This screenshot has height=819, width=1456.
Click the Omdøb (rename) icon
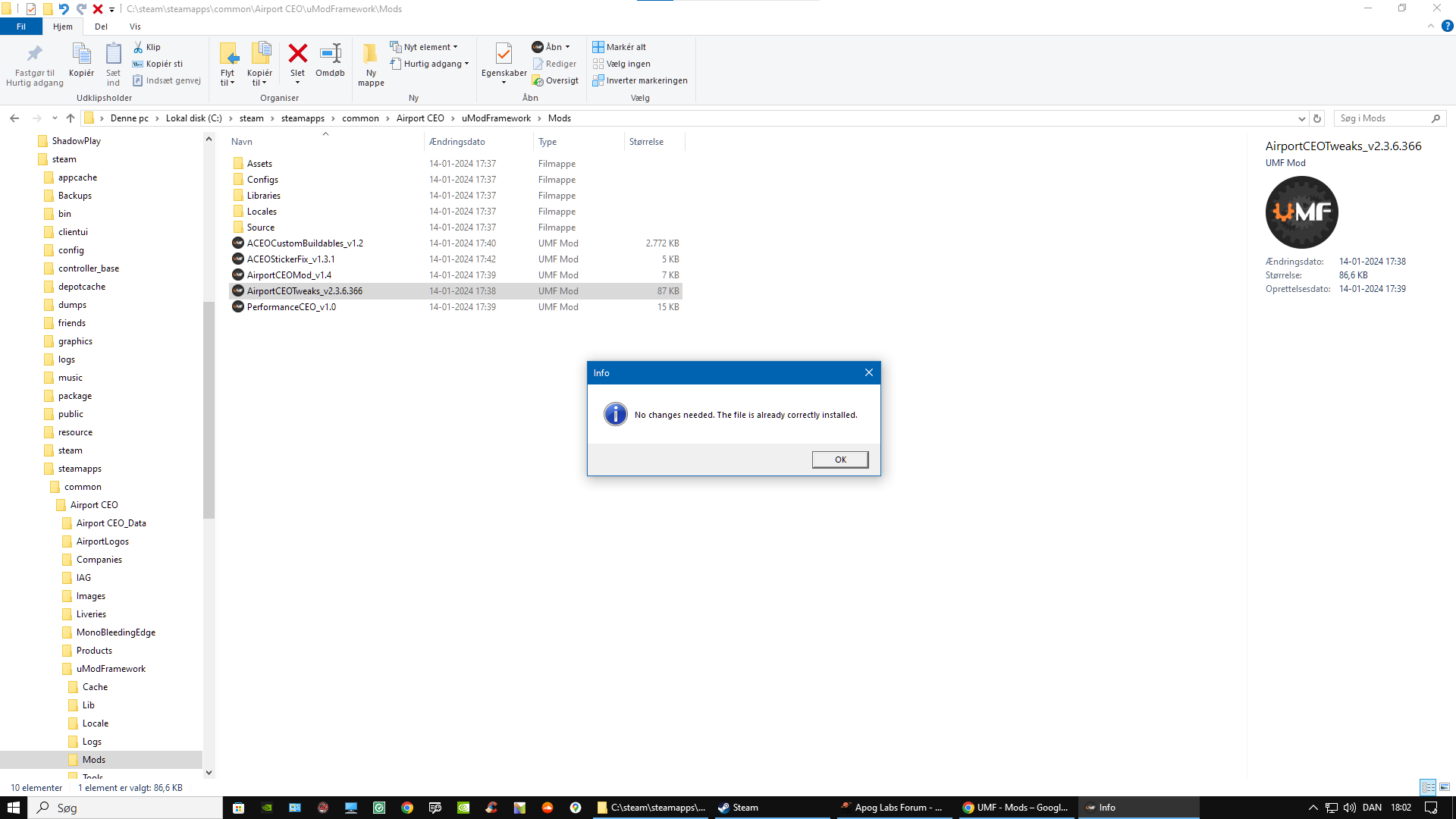[330, 53]
